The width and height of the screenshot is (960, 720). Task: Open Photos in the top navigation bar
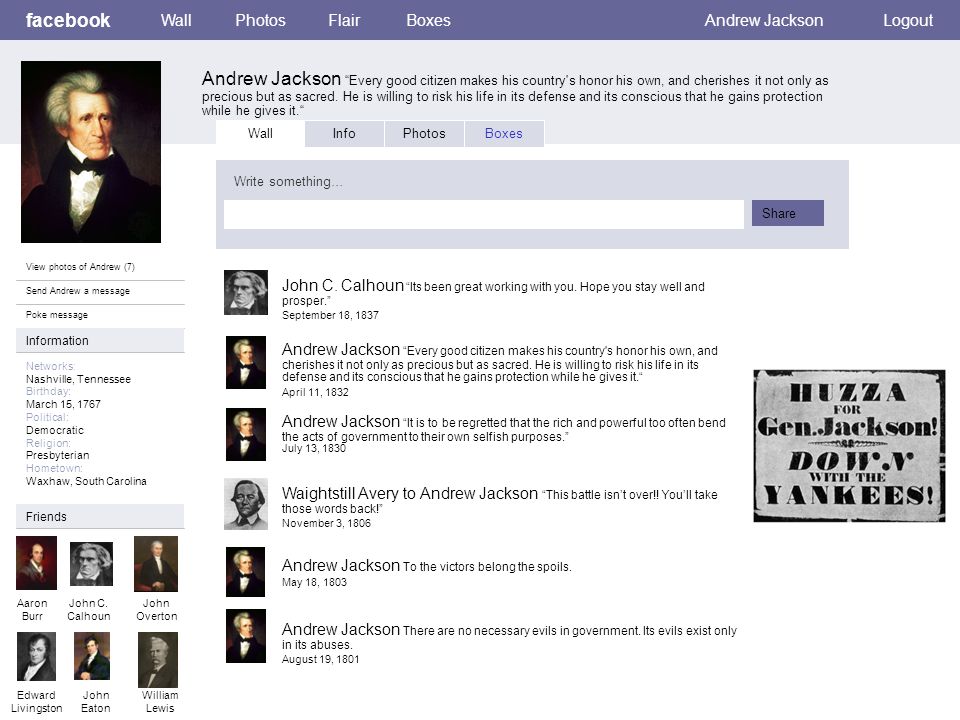[x=260, y=20]
